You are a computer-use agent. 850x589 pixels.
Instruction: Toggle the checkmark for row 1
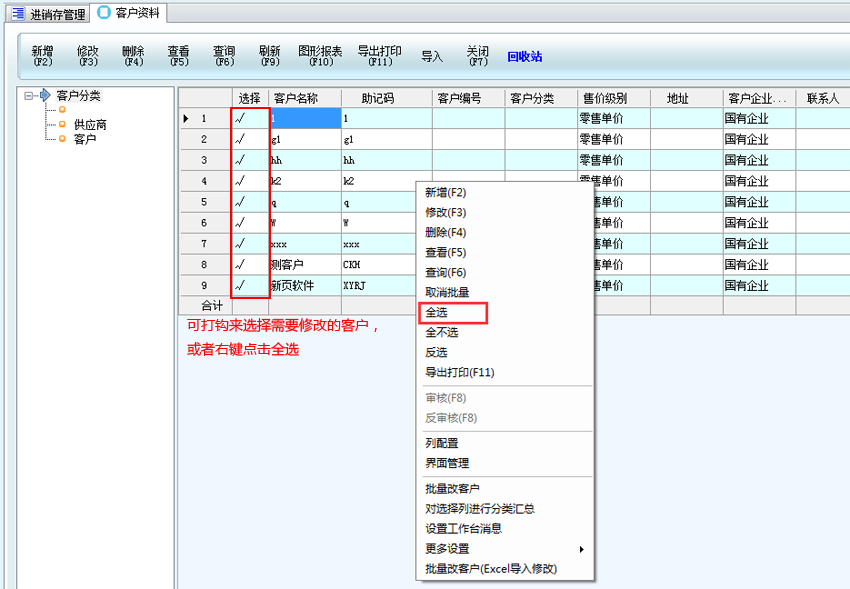pyautogui.click(x=240, y=119)
